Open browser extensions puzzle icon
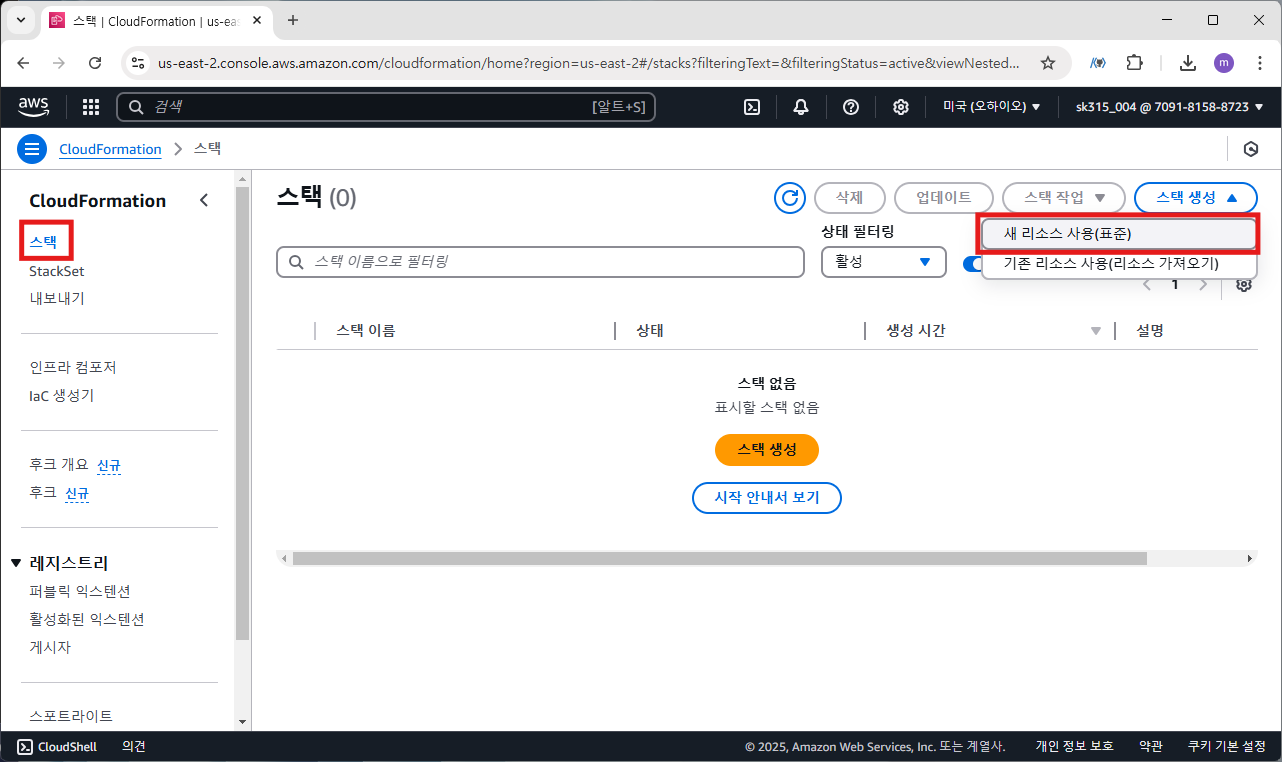This screenshot has width=1282, height=762. (x=1134, y=63)
